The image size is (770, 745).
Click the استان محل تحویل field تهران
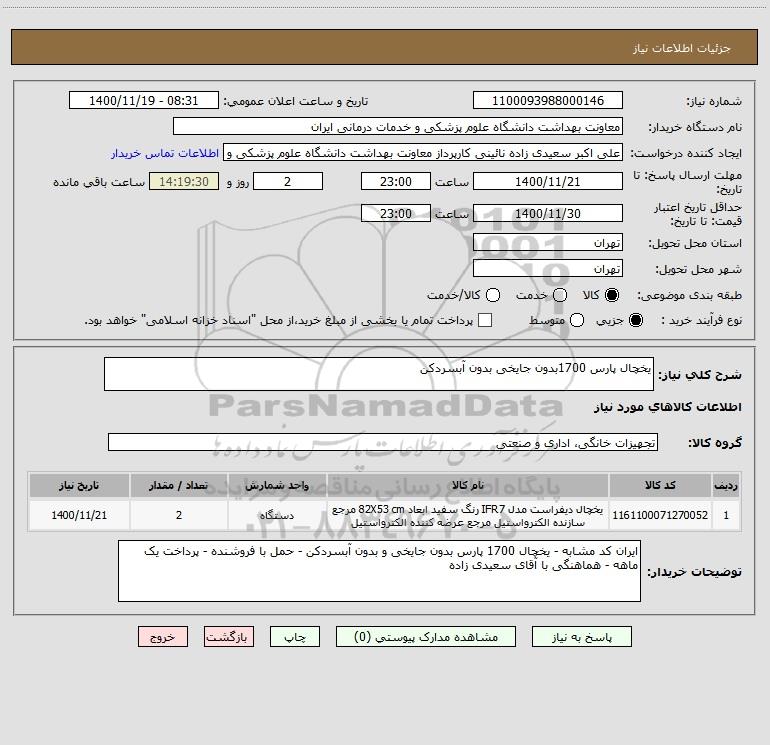548,242
